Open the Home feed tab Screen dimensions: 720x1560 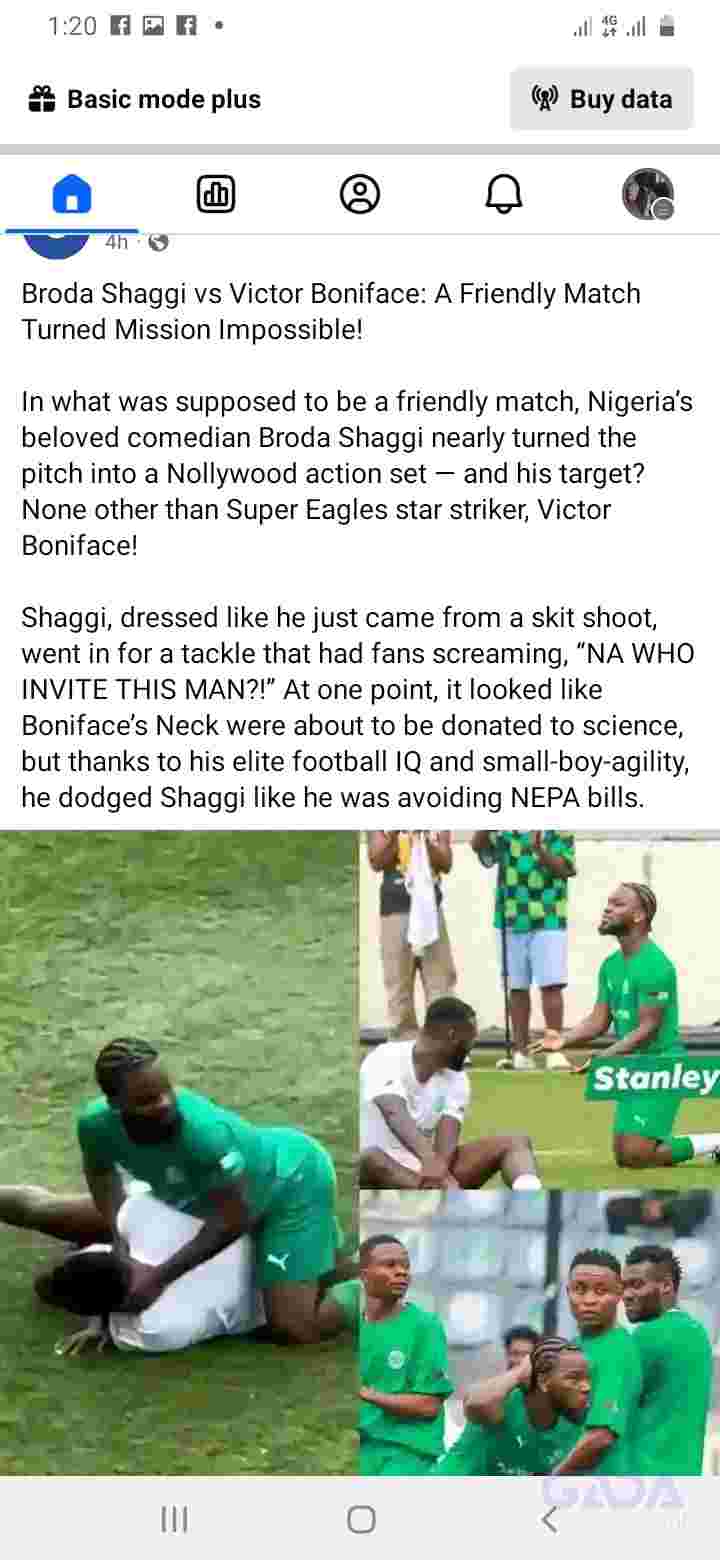(72, 194)
